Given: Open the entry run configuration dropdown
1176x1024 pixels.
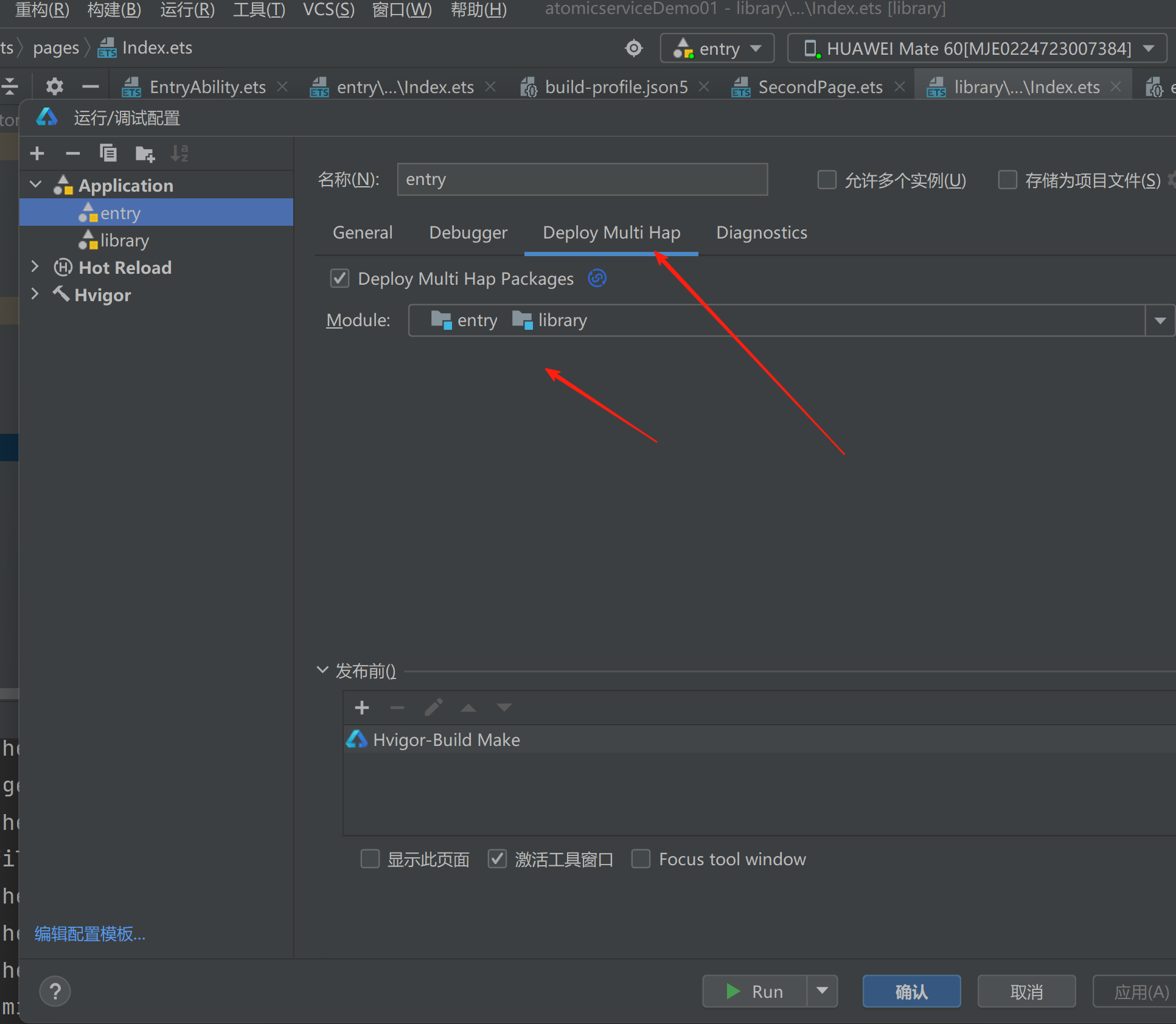Looking at the screenshot, I should coord(717,48).
